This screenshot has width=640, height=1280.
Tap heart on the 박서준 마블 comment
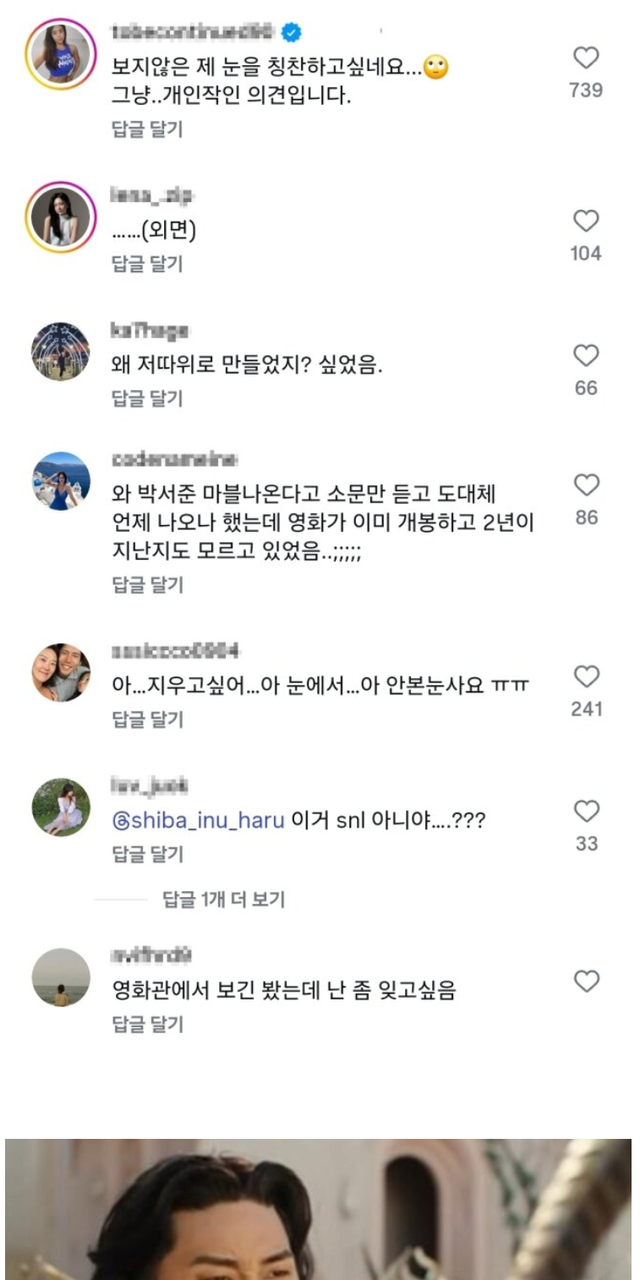[586, 485]
